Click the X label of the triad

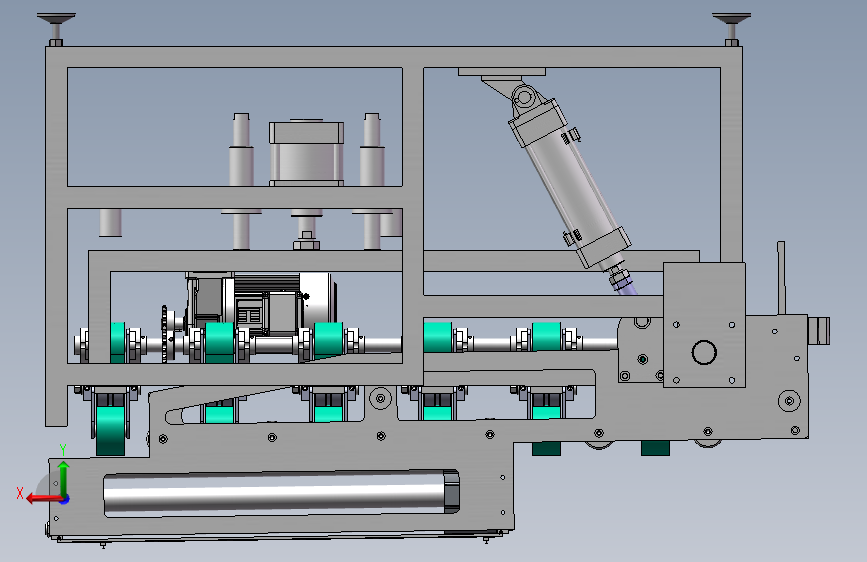(20, 493)
